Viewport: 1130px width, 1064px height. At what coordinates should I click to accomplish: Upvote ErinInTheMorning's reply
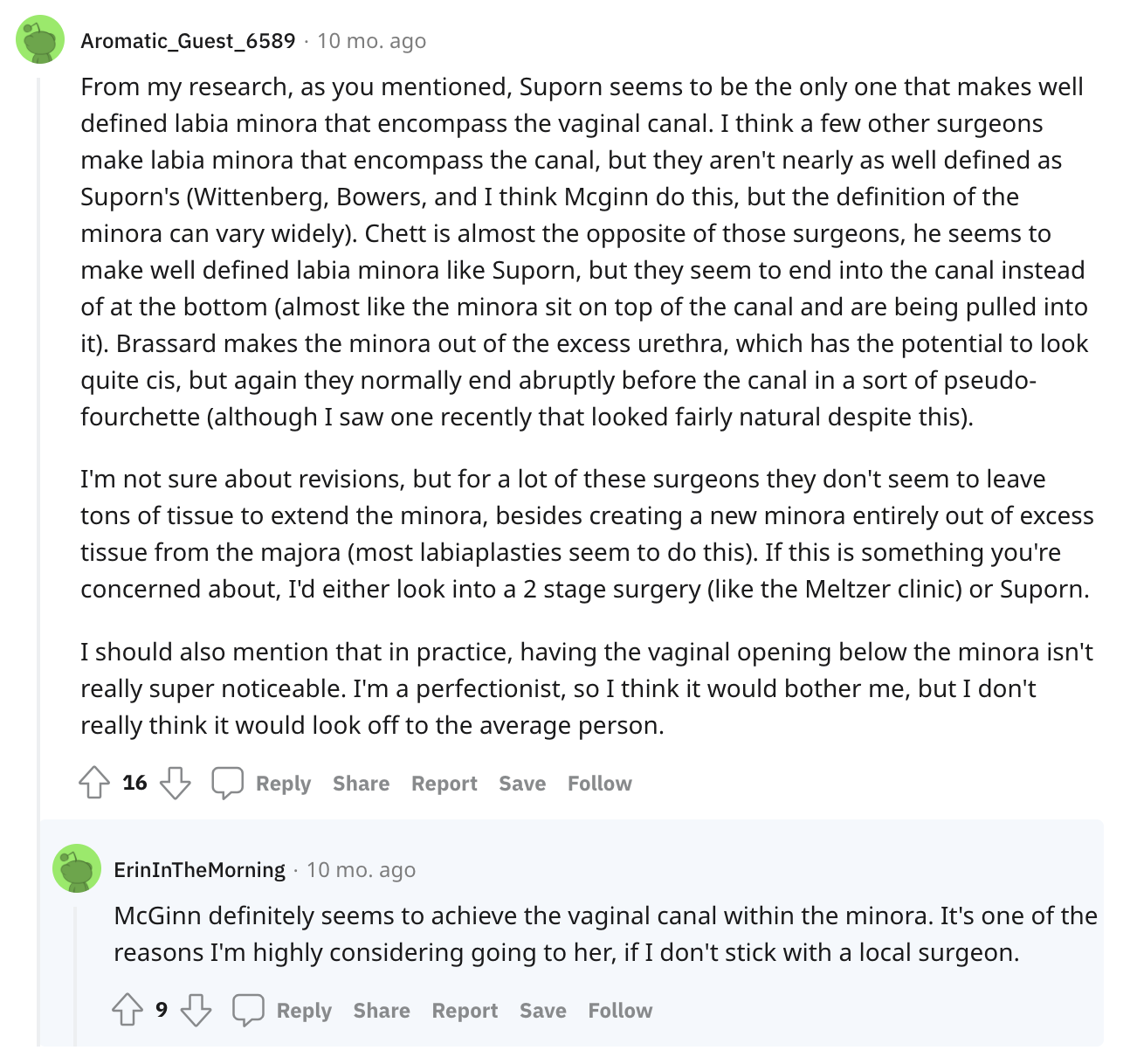[x=127, y=1010]
